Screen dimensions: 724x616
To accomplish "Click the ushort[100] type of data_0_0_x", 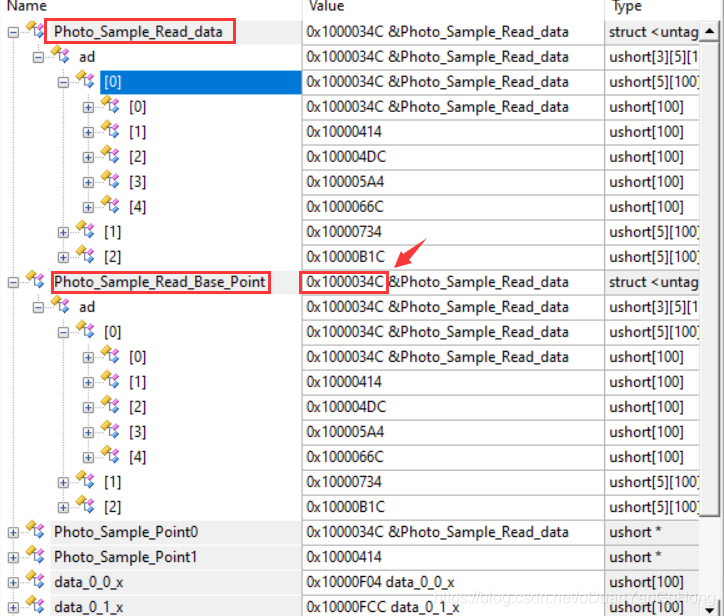I will click(x=646, y=582).
